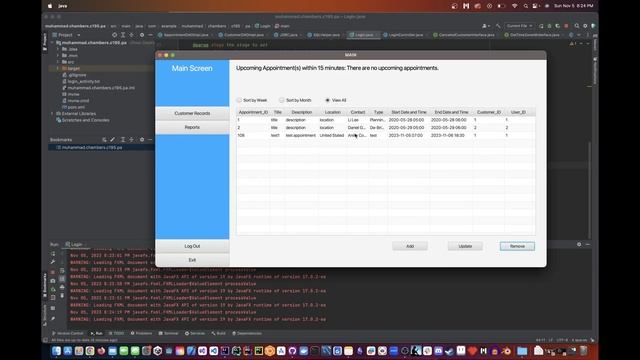Collapse the muhammad.chambers.c195.pa project root node
The width and height of the screenshot is (640, 360).
click(52, 42)
